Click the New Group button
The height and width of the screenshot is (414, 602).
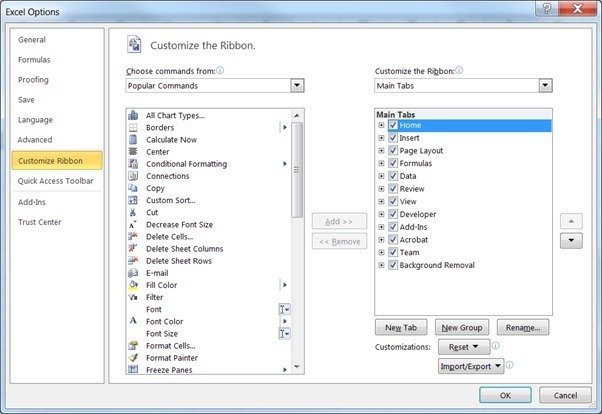[x=462, y=327]
